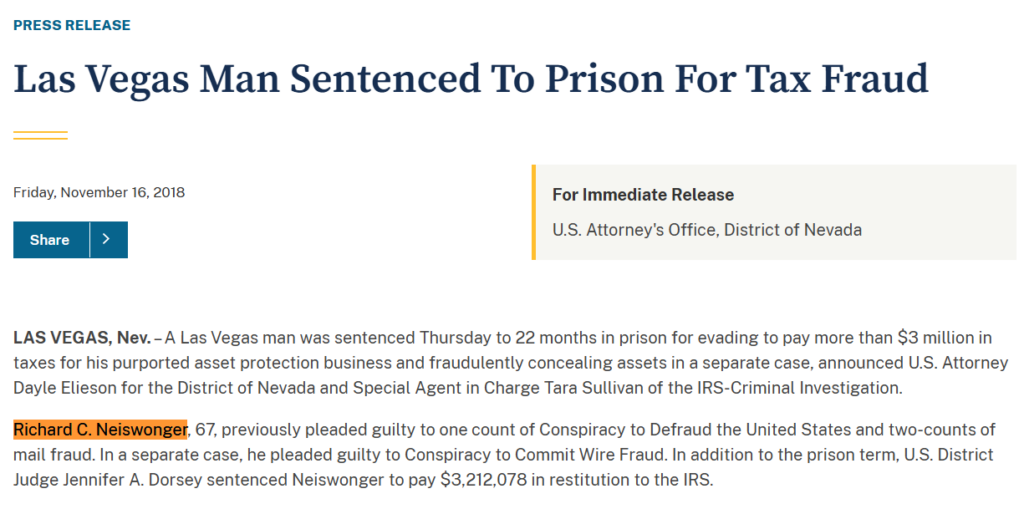Click the date Friday, November 16, 2018
This screenshot has width=1024, height=509.
99,193
